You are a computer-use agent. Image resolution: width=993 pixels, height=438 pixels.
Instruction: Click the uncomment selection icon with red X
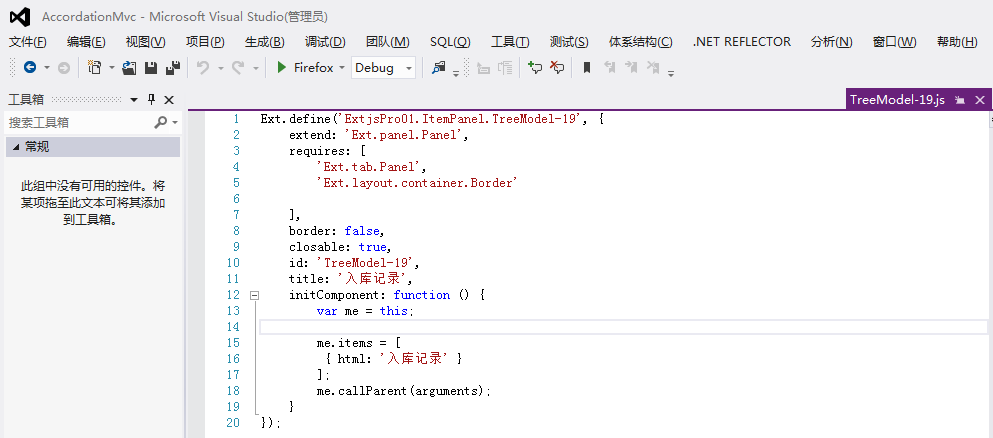(x=557, y=68)
